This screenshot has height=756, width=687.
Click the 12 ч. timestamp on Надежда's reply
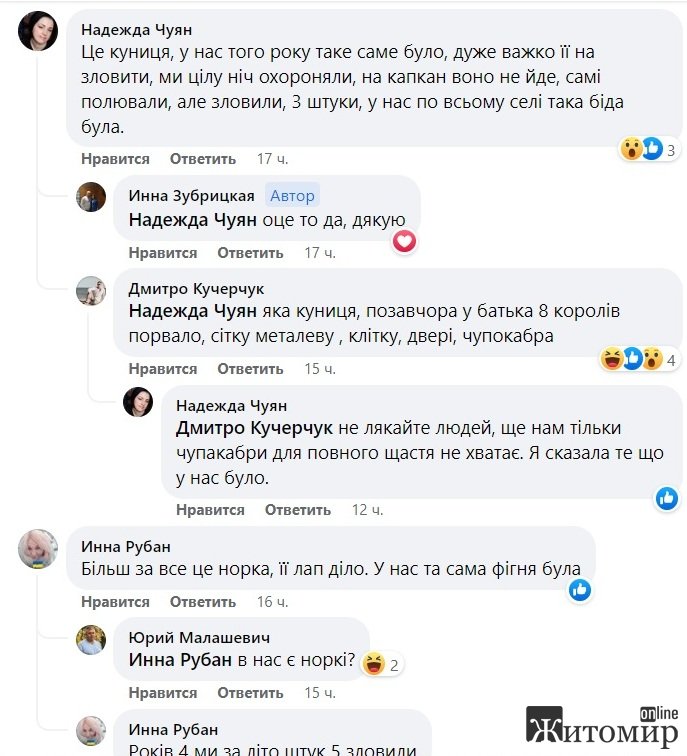[367, 510]
